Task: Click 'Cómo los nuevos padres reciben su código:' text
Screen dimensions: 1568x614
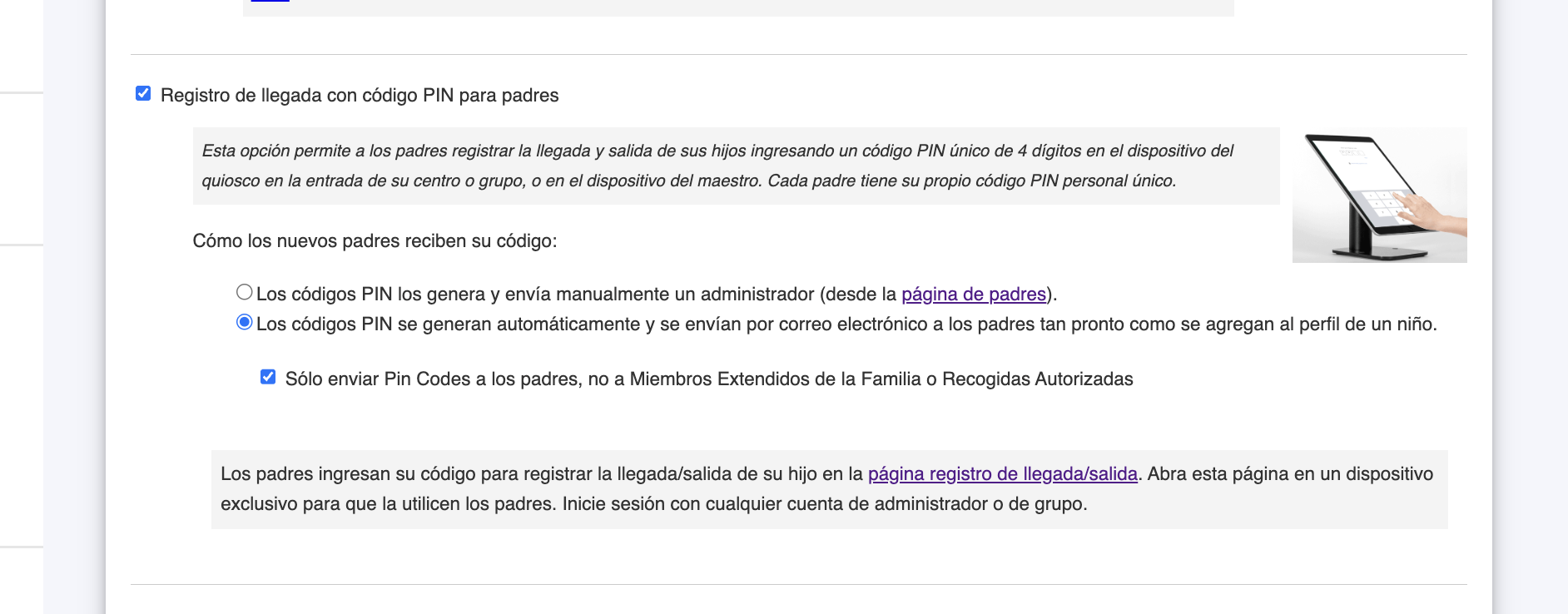Action: click(x=375, y=241)
